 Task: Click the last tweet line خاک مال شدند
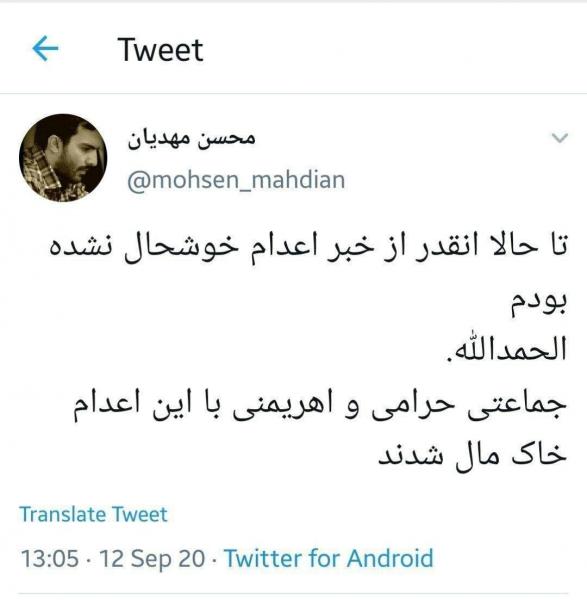(473, 455)
